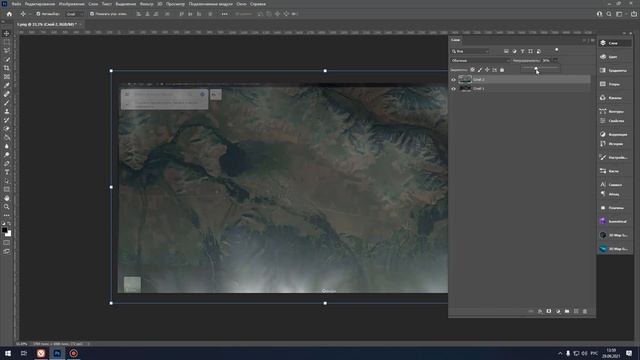This screenshot has height=360, width=640.
Task: Open the search icon at top right
Action: [x=609, y=14]
